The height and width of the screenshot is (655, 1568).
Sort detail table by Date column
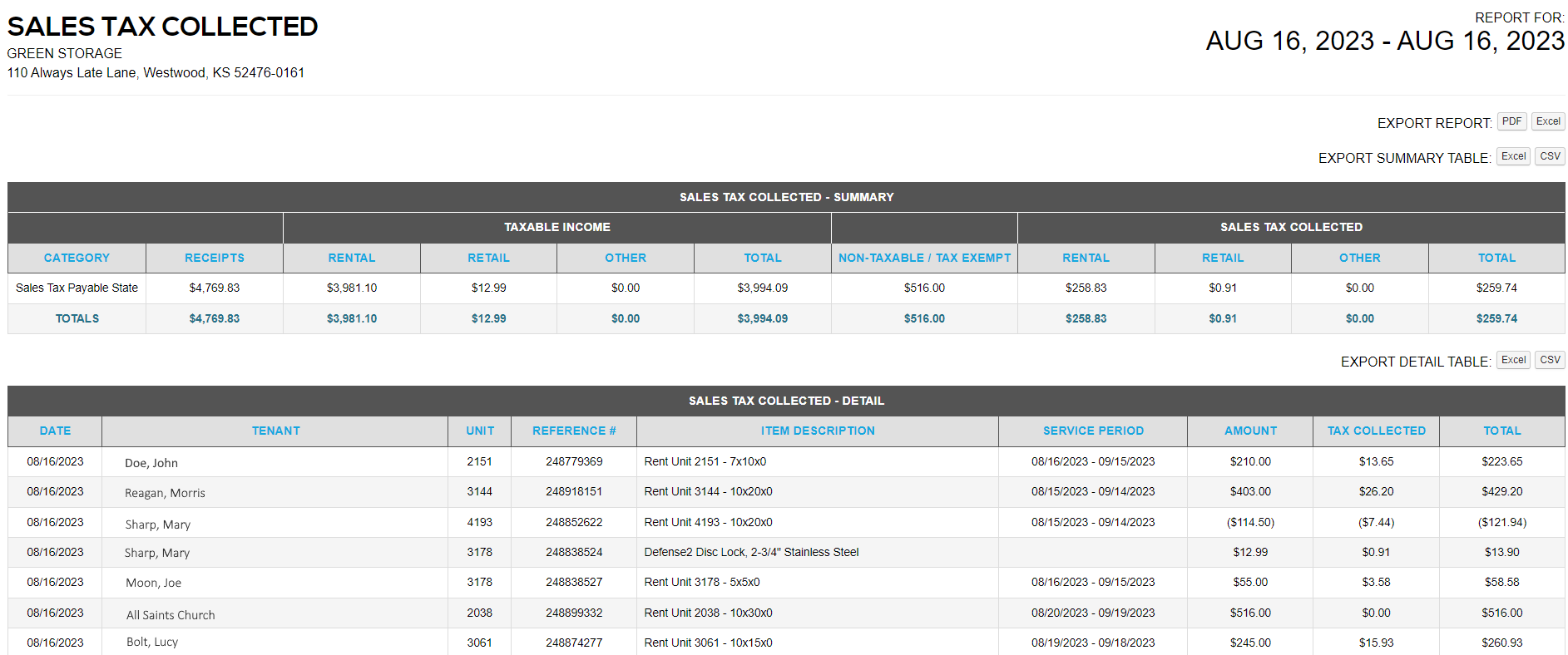(x=55, y=431)
